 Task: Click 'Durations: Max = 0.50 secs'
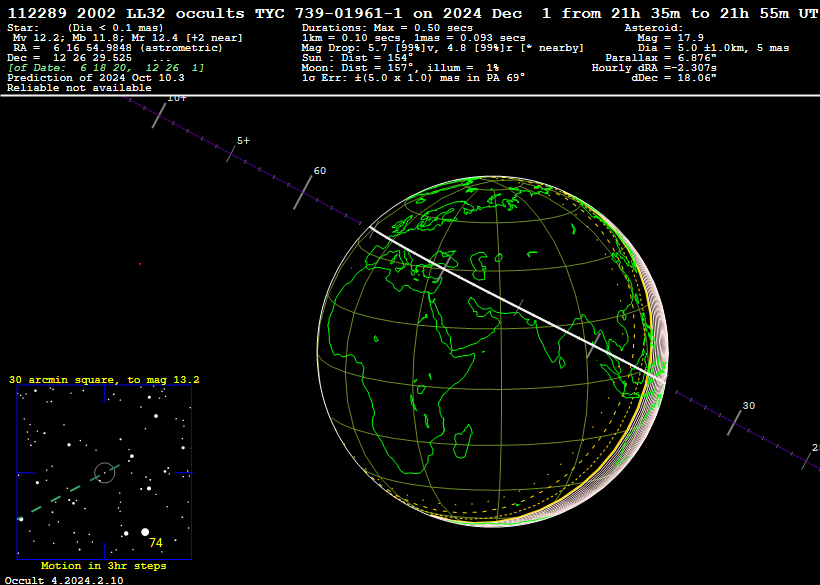[387, 28]
